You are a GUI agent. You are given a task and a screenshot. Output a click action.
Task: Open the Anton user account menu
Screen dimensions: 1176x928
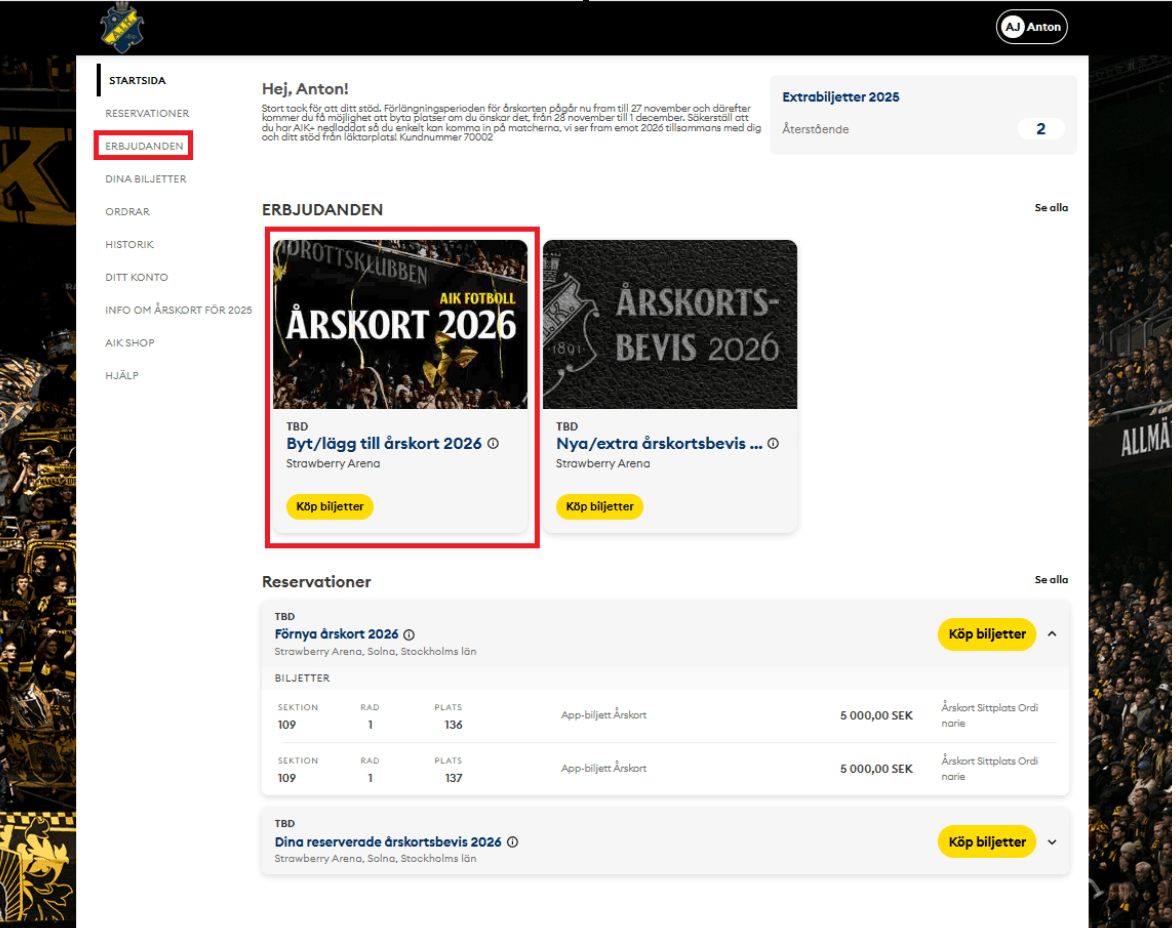click(x=1032, y=27)
